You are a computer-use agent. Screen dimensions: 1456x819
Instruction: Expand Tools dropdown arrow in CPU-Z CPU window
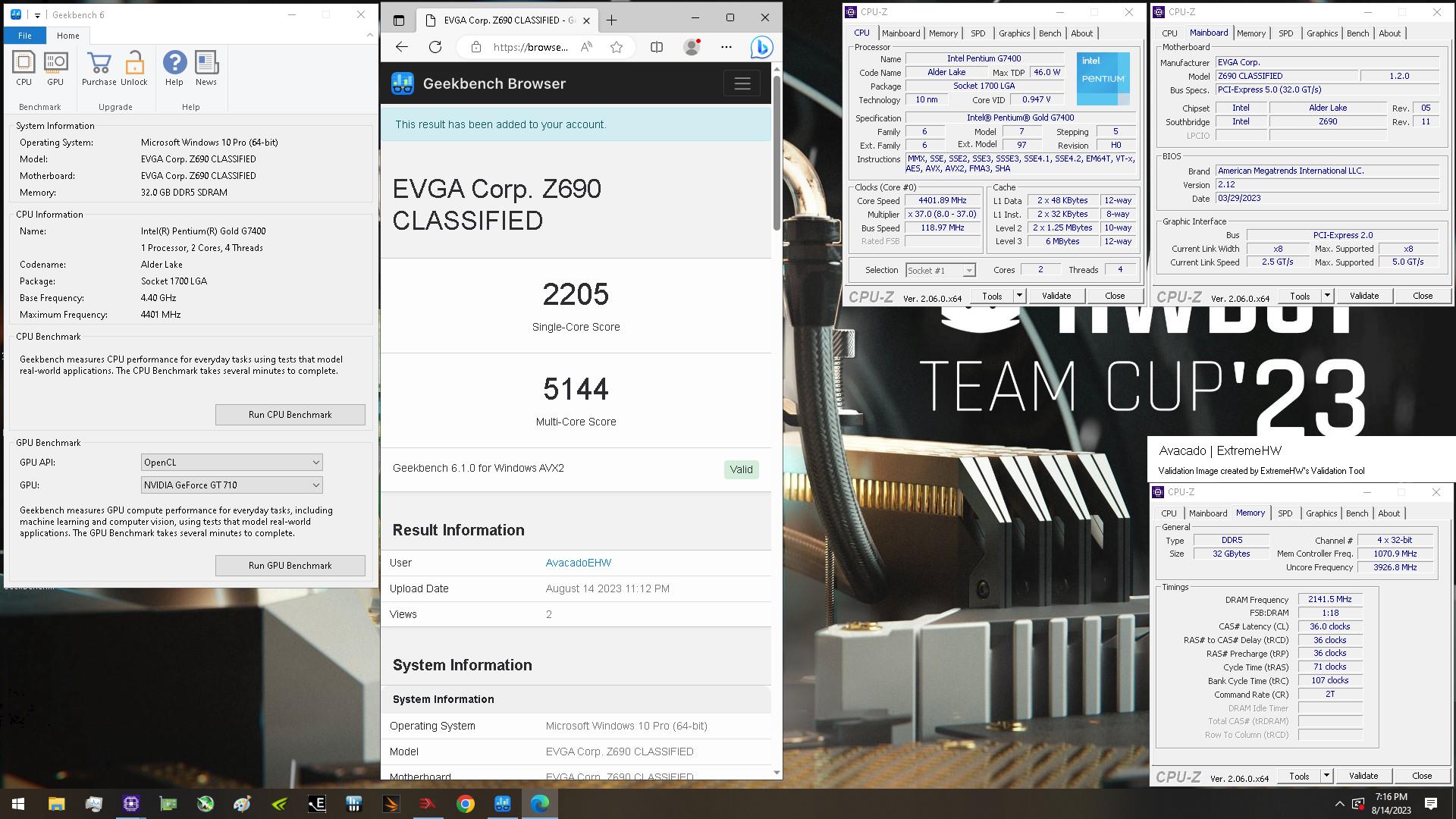pyautogui.click(x=1020, y=296)
